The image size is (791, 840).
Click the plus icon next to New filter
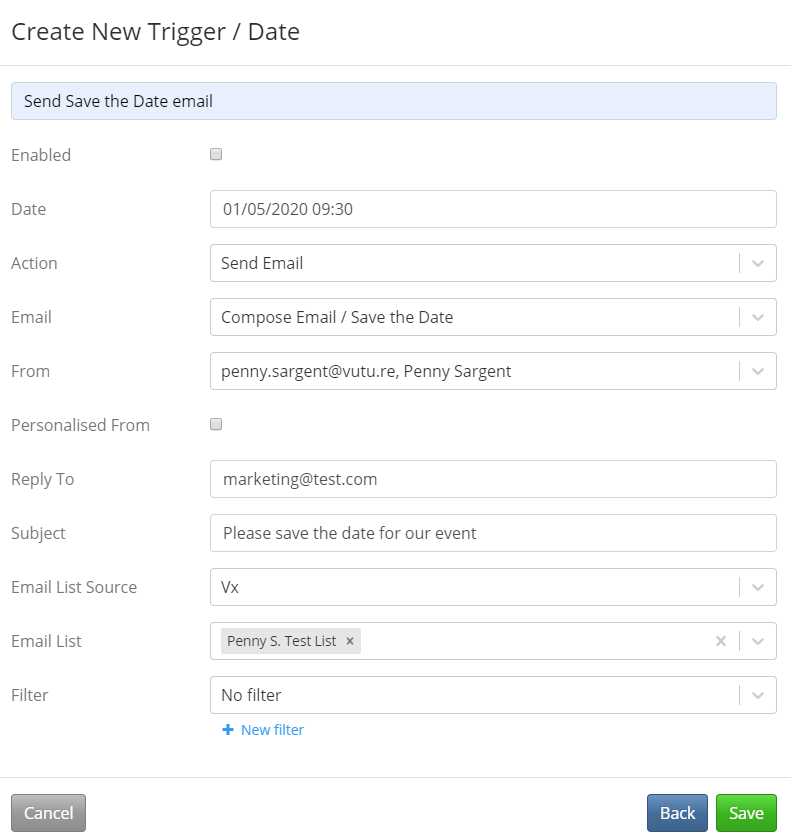pos(231,730)
